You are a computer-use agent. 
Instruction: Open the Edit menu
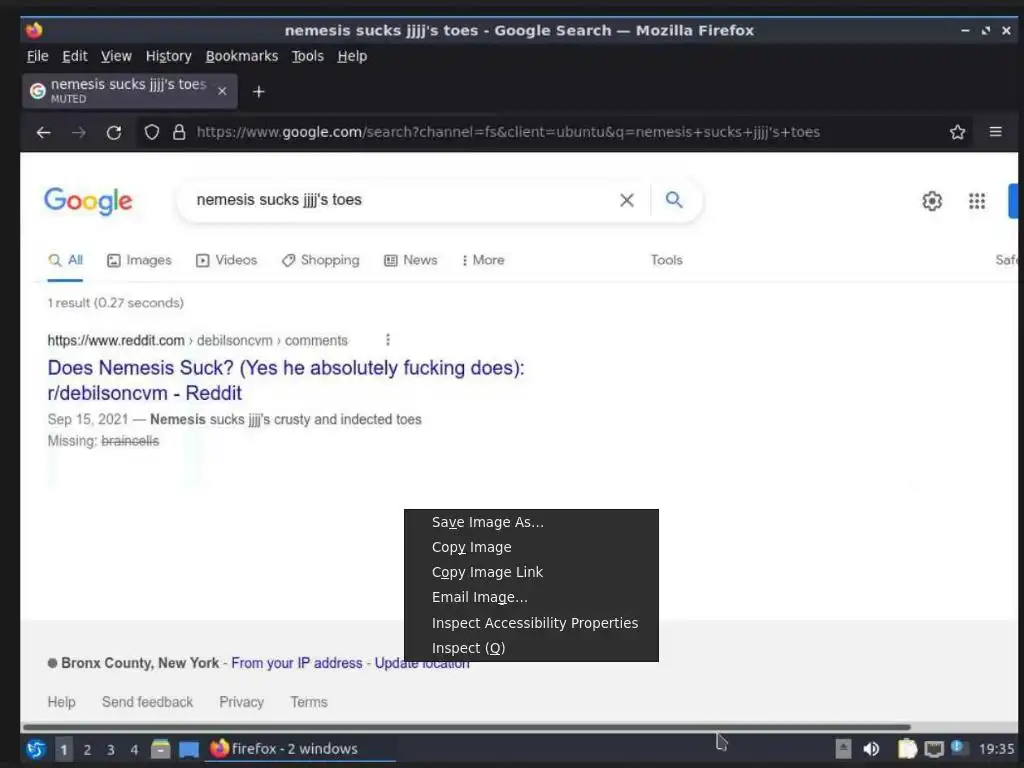click(x=74, y=56)
